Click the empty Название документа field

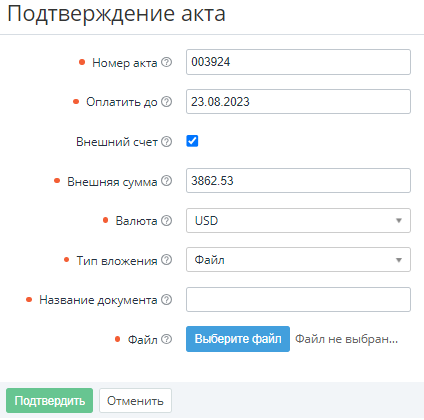point(298,299)
